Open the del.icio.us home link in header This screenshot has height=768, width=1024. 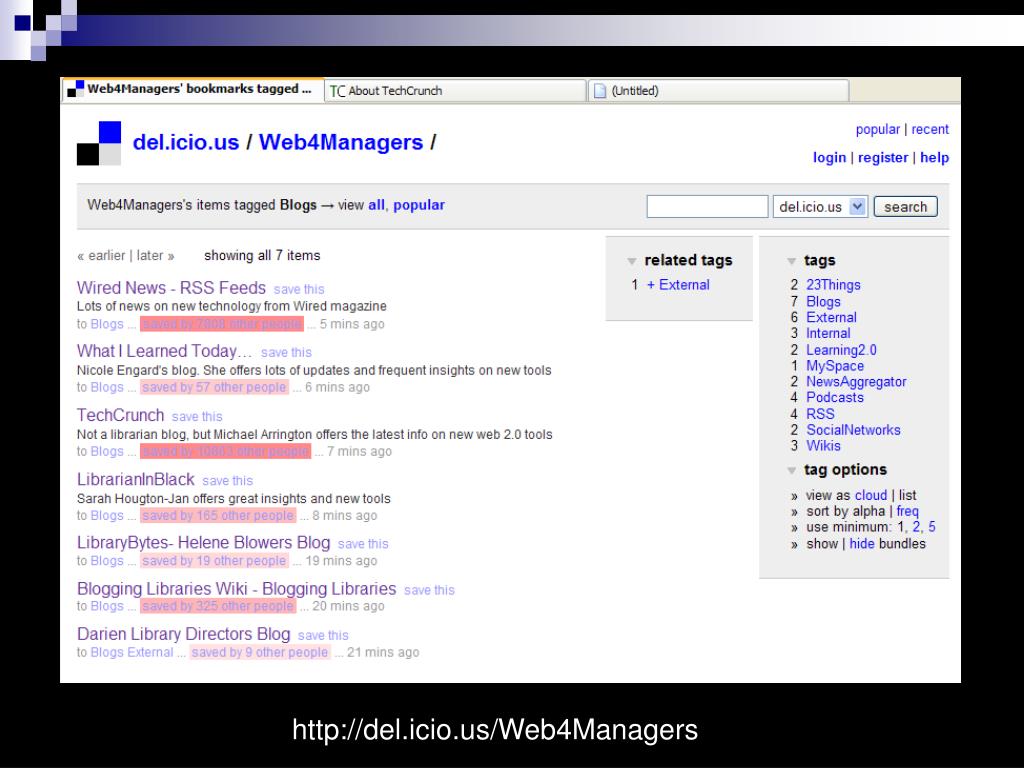pos(185,142)
